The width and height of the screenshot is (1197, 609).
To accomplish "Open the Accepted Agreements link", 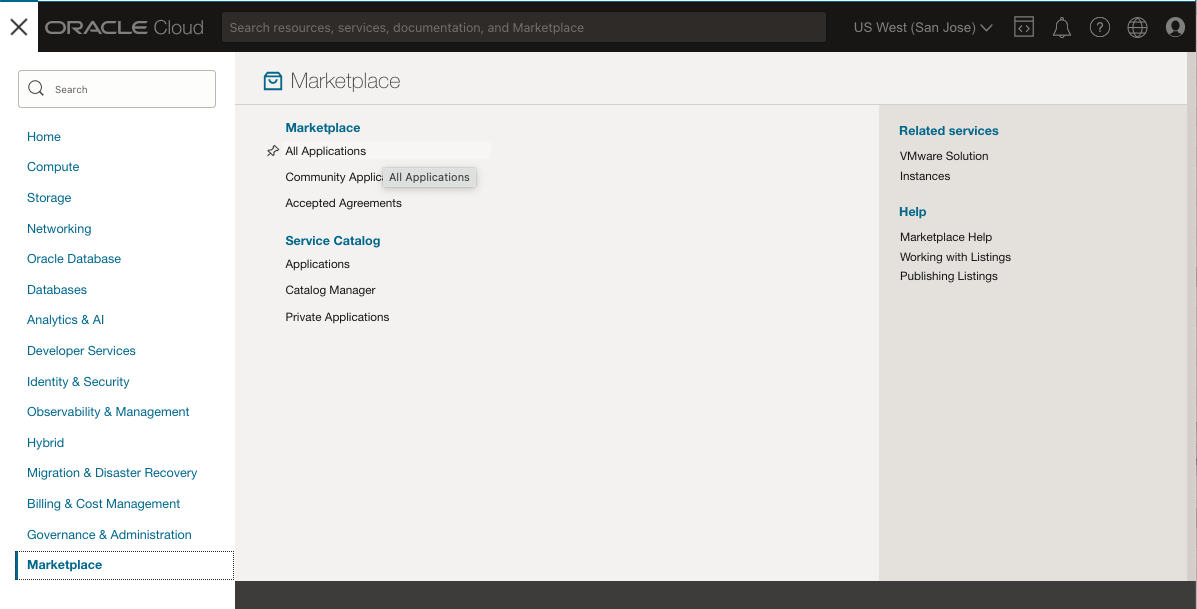I will tap(343, 203).
